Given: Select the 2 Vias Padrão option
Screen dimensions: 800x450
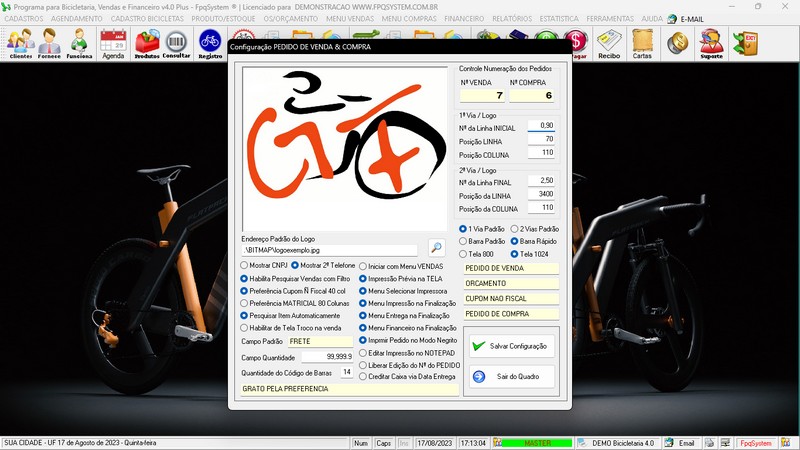Looking at the screenshot, I should click(x=515, y=229).
